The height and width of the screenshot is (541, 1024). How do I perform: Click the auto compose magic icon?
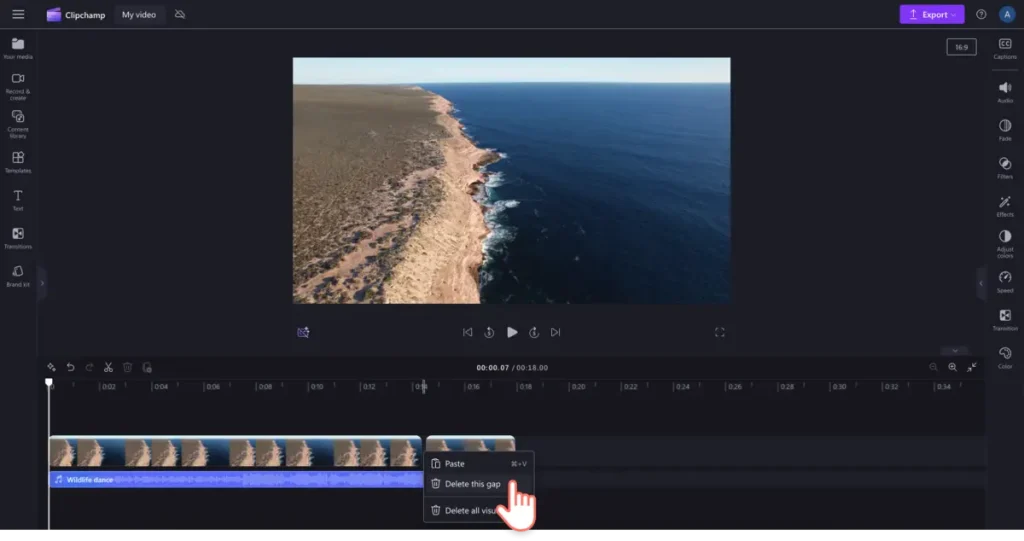point(51,367)
